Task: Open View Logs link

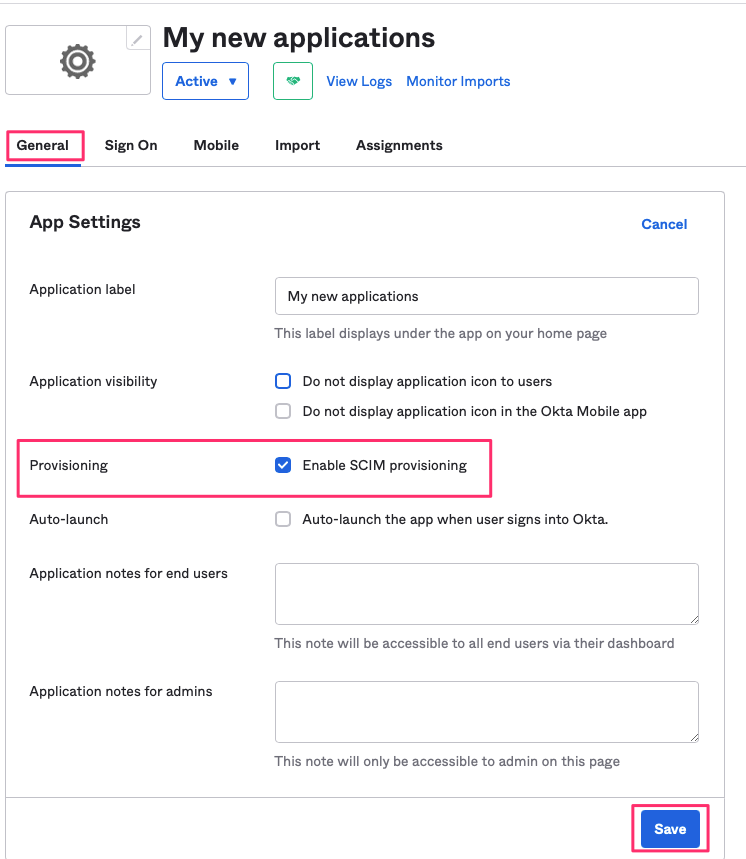Action: click(x=359, y=81)
